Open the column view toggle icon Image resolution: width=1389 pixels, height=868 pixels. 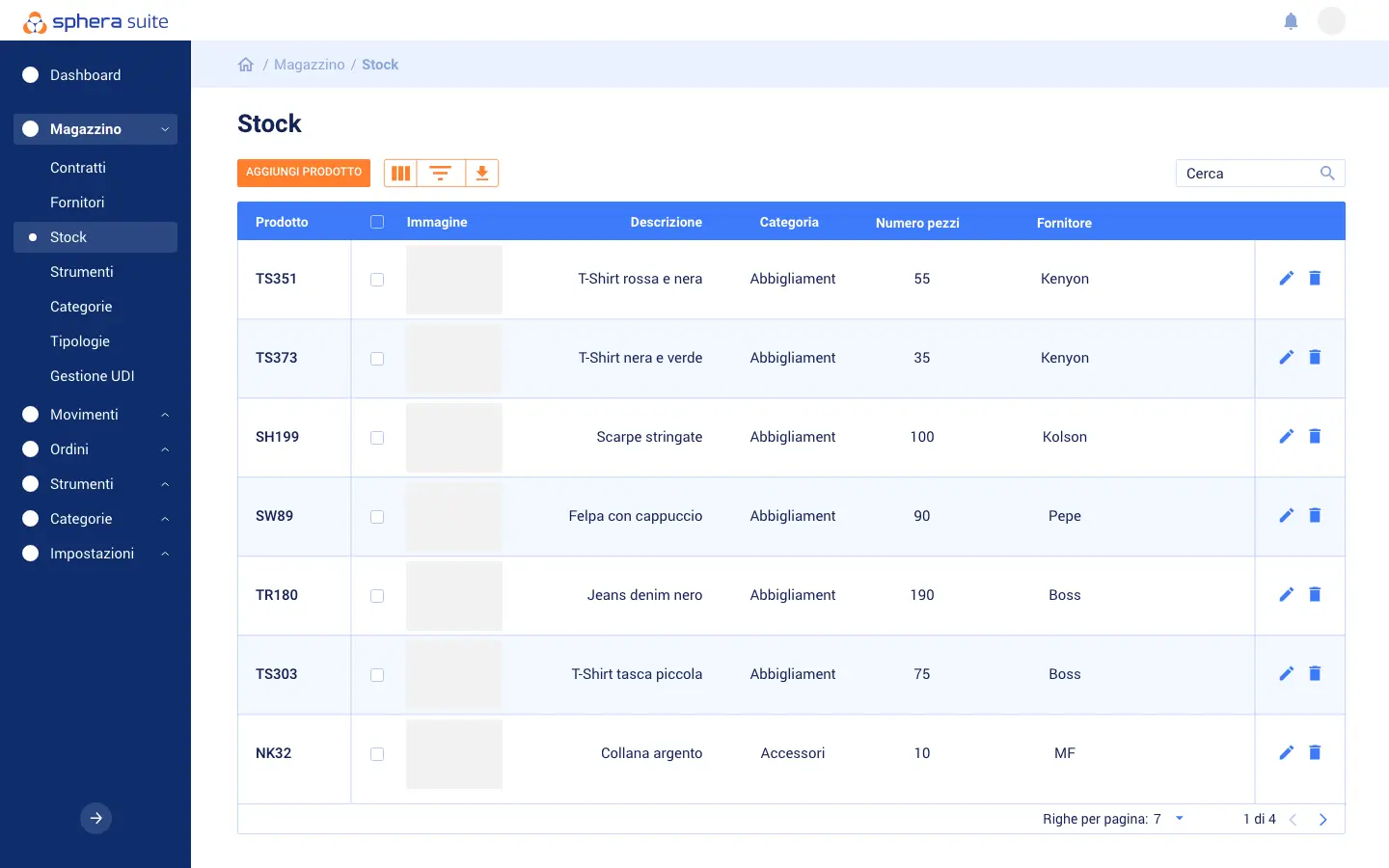pyautogui.click(x=400, y=173)
